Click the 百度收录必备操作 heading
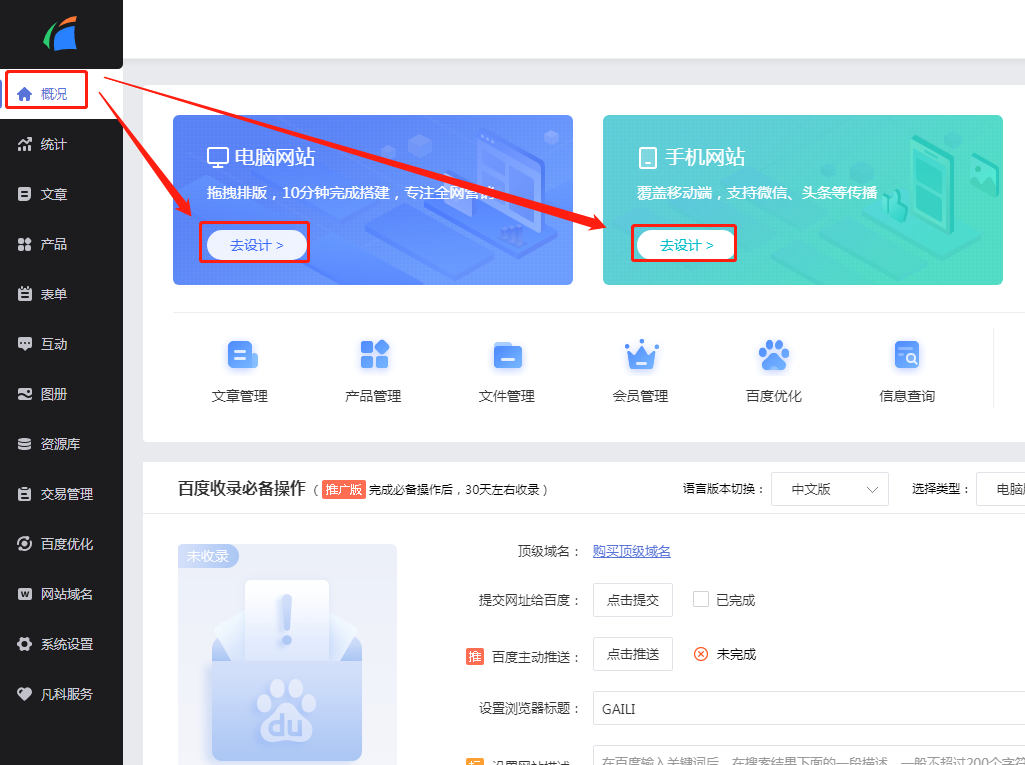The image size is (1025, 765). [x=242, y=488]
